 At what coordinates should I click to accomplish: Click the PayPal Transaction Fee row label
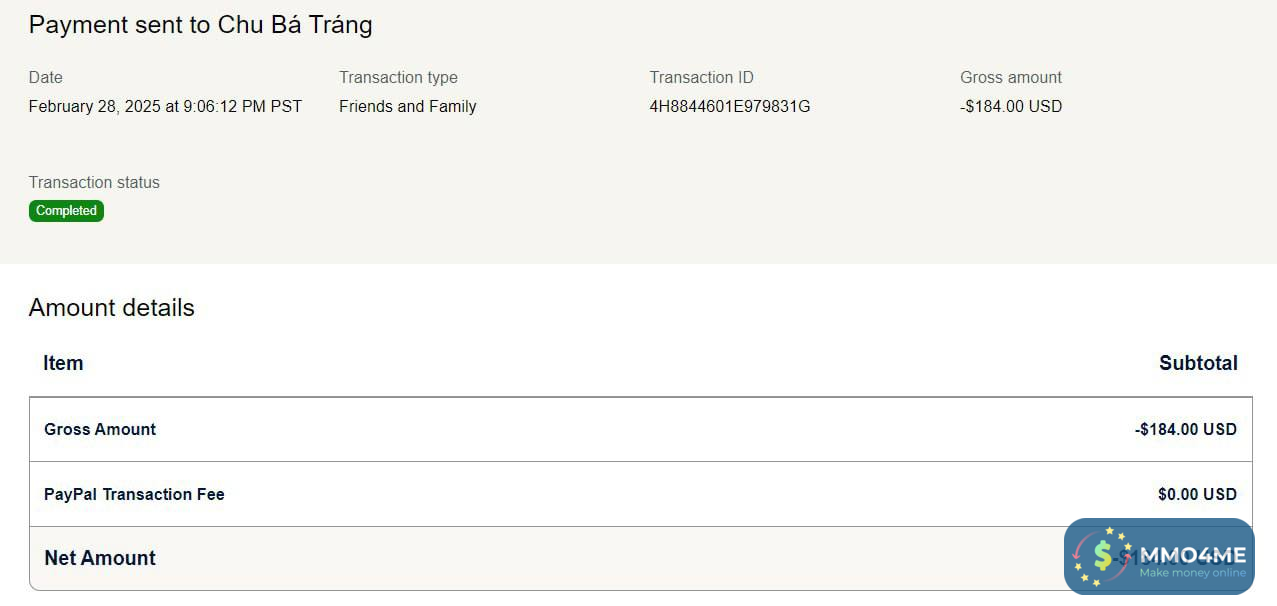point(134,494)
